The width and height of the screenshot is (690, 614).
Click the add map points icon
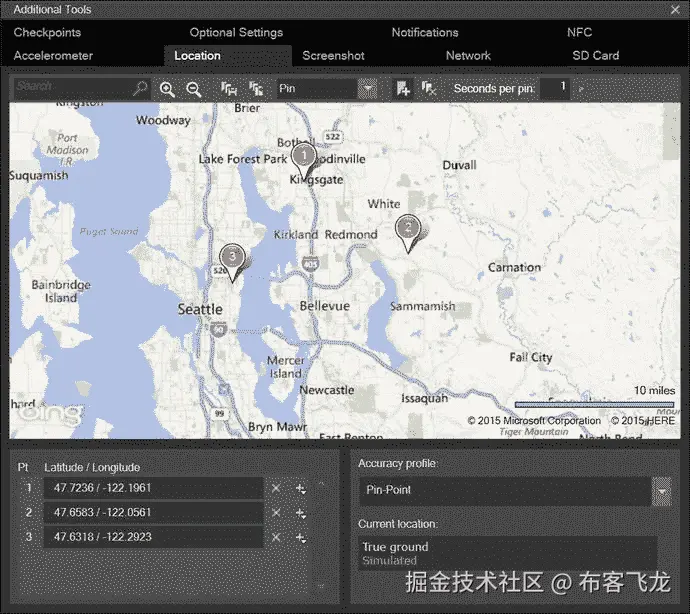(x=403, y=88)
